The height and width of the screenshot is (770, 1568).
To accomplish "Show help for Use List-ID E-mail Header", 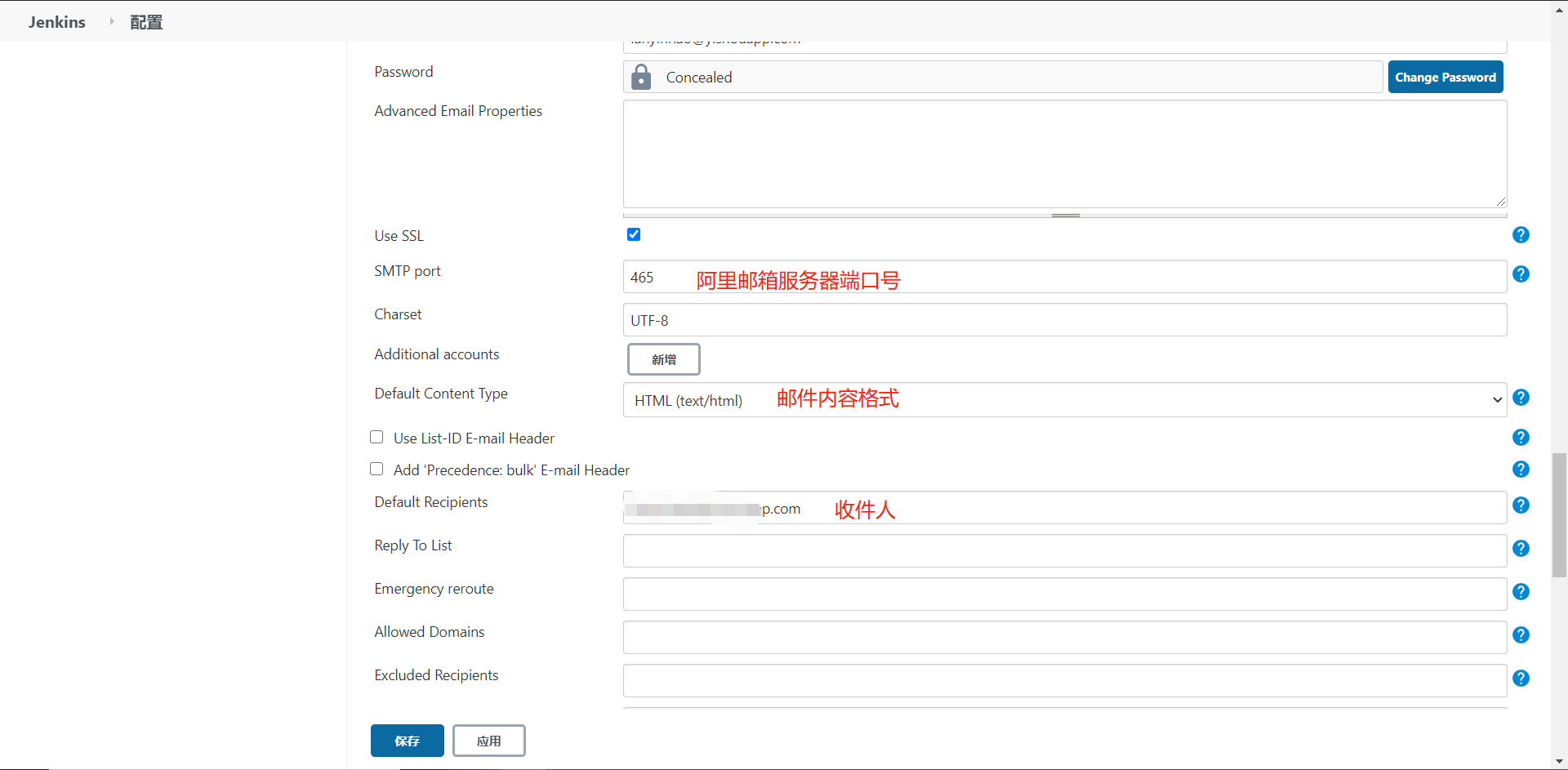I will tap(1521, 438).
